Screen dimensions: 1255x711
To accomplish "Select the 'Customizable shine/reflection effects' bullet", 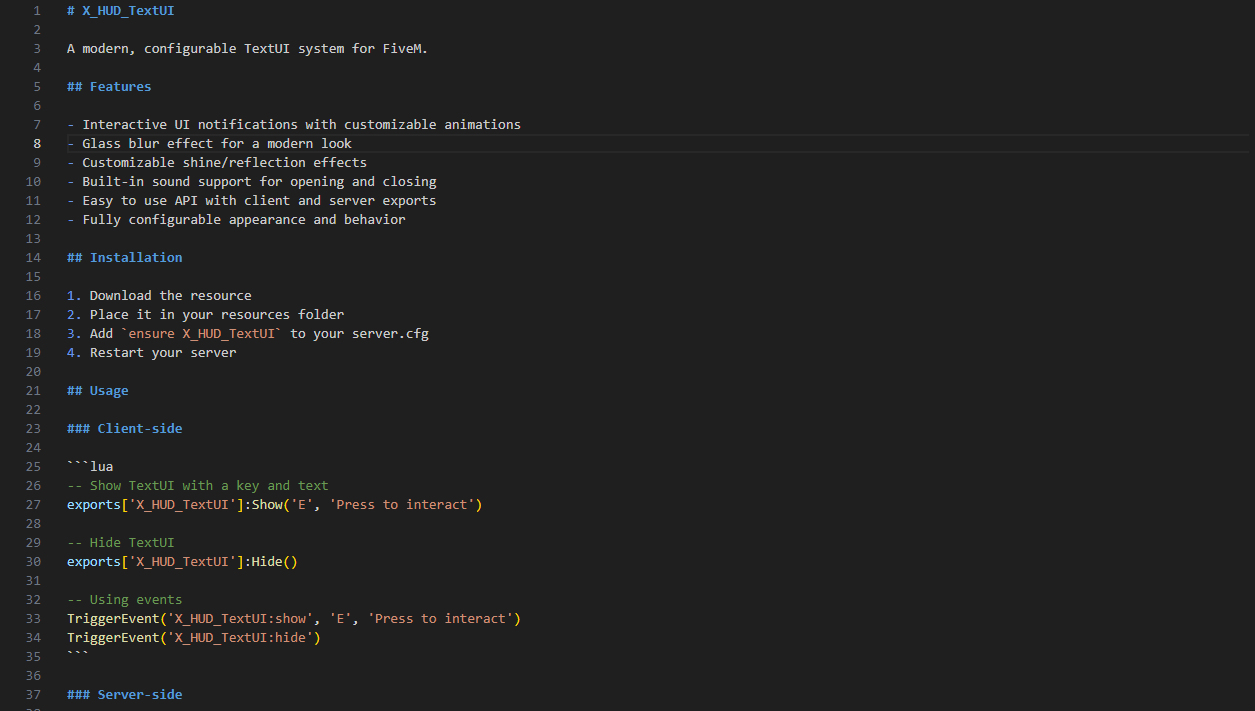I will pyautogui.click(x=217, y=162).
